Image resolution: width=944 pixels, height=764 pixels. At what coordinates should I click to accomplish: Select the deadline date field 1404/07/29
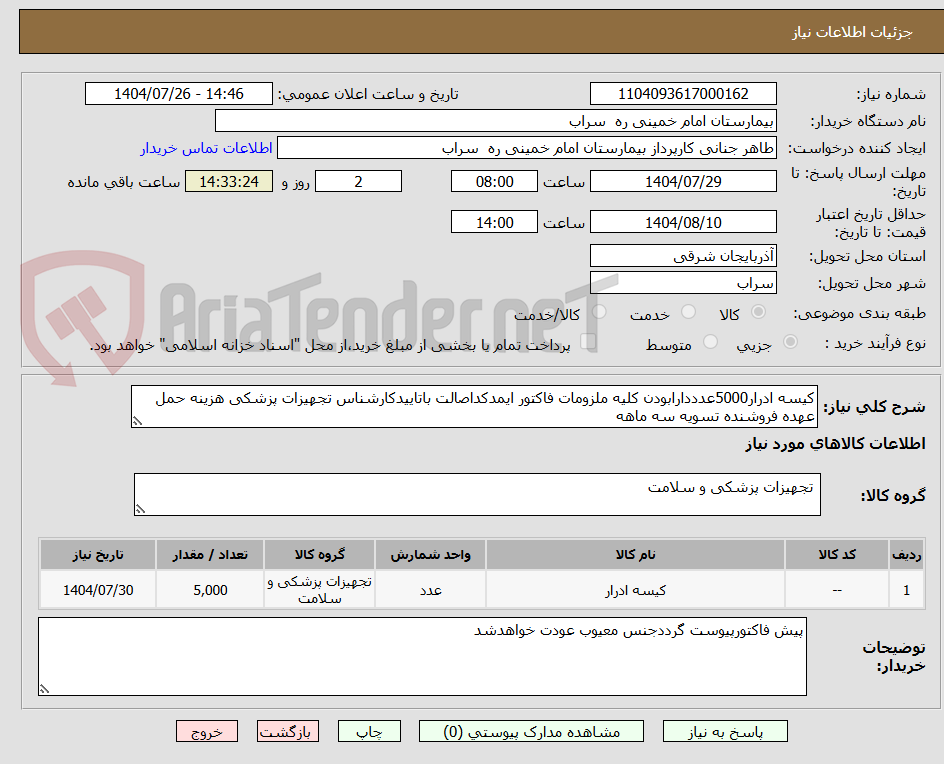[684, 181]
